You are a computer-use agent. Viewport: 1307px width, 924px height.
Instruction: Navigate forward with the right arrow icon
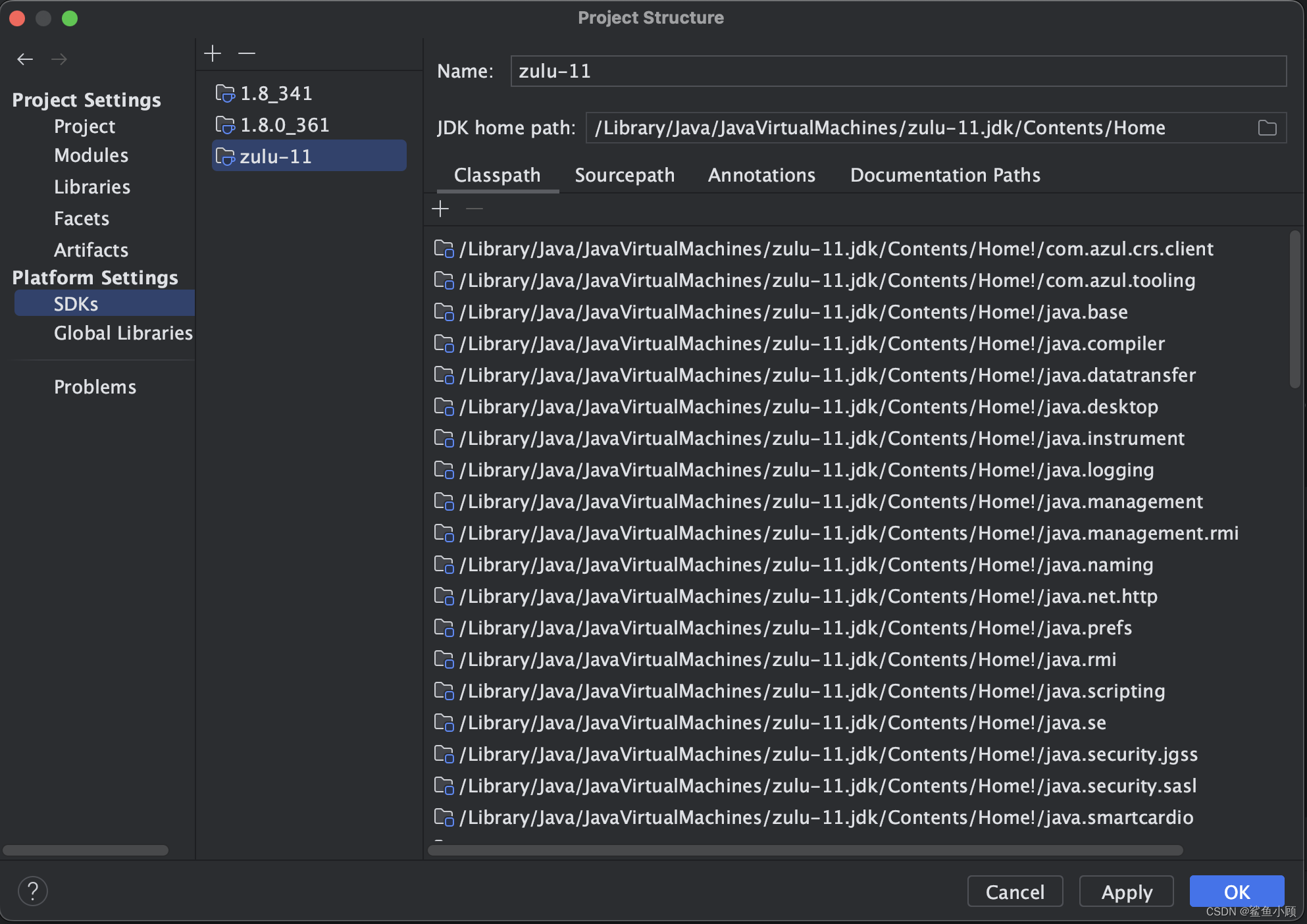tap(59, 59)
